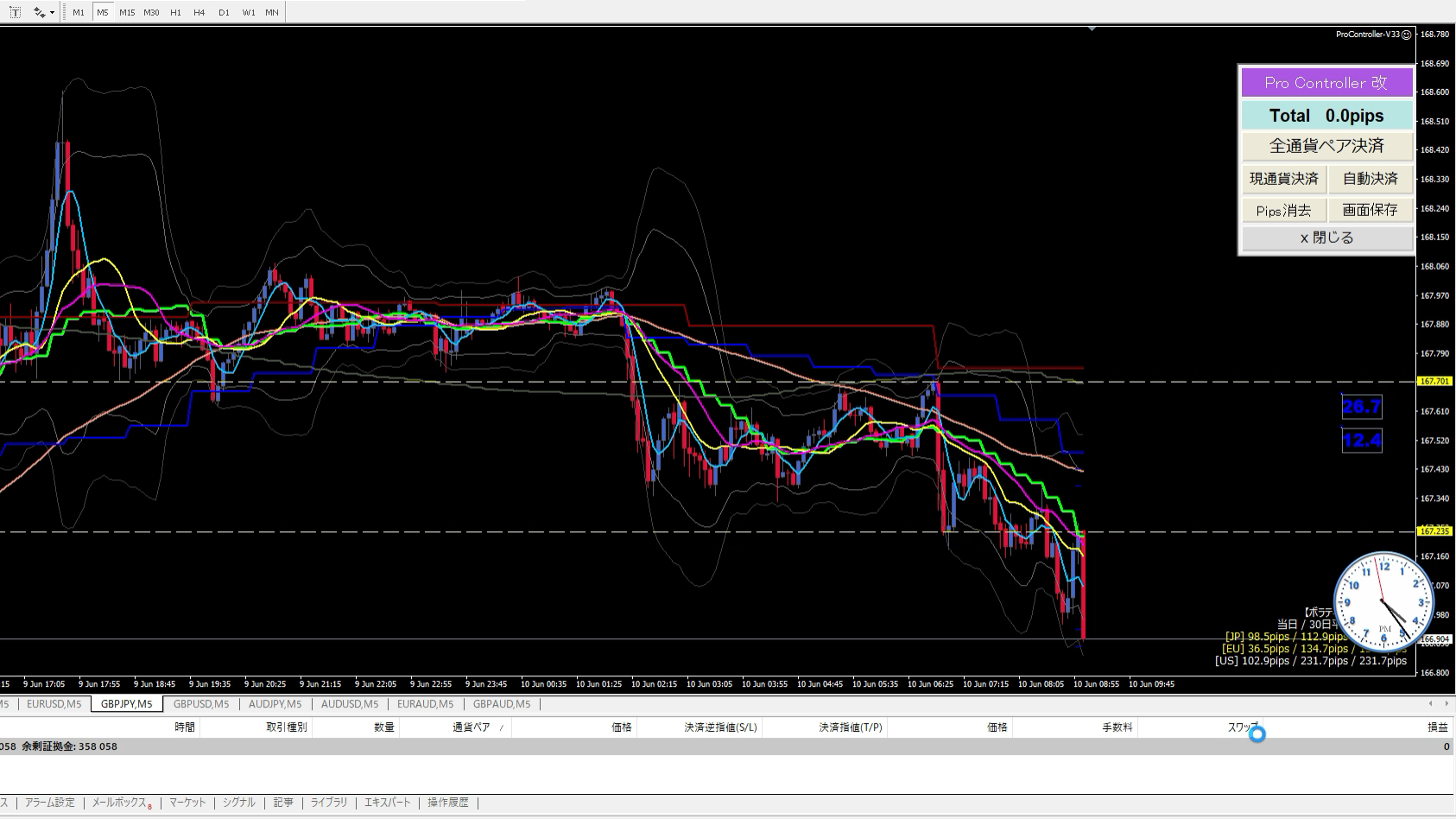Click the ProController-V33 smiley icon
This screenshot has height=819, width=1456.
(1406, 35)
